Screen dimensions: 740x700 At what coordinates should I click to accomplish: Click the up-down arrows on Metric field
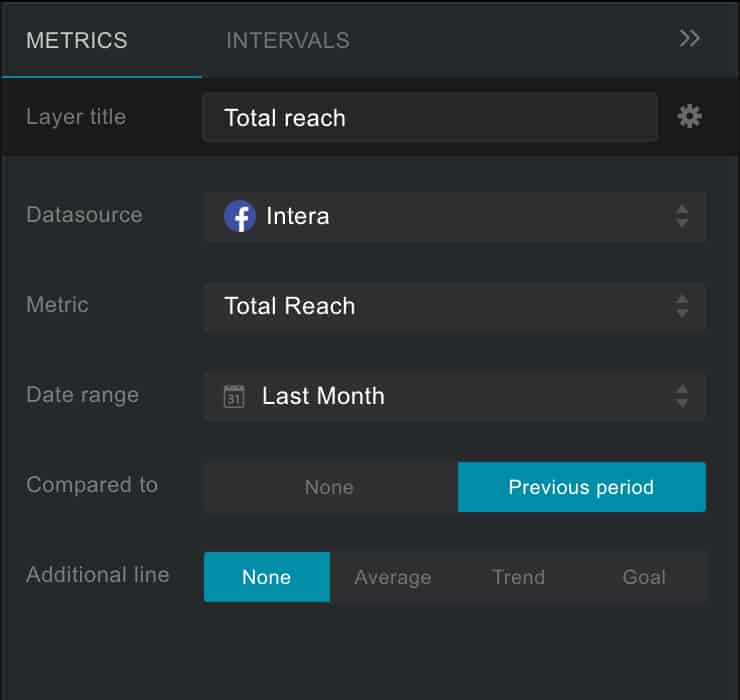[x=681, y=306]
